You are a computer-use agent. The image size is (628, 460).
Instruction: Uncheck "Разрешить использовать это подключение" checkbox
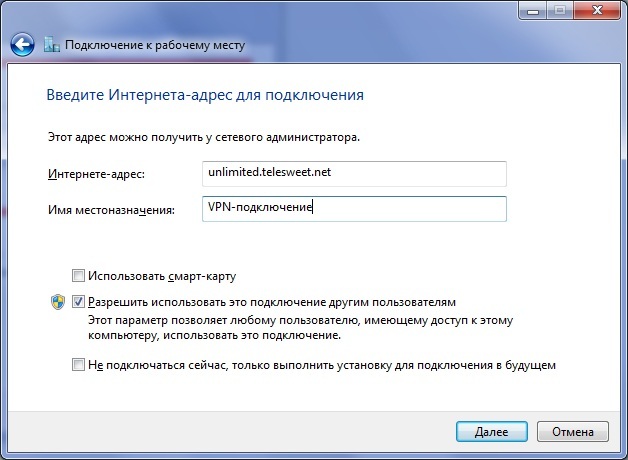(78, 300)
